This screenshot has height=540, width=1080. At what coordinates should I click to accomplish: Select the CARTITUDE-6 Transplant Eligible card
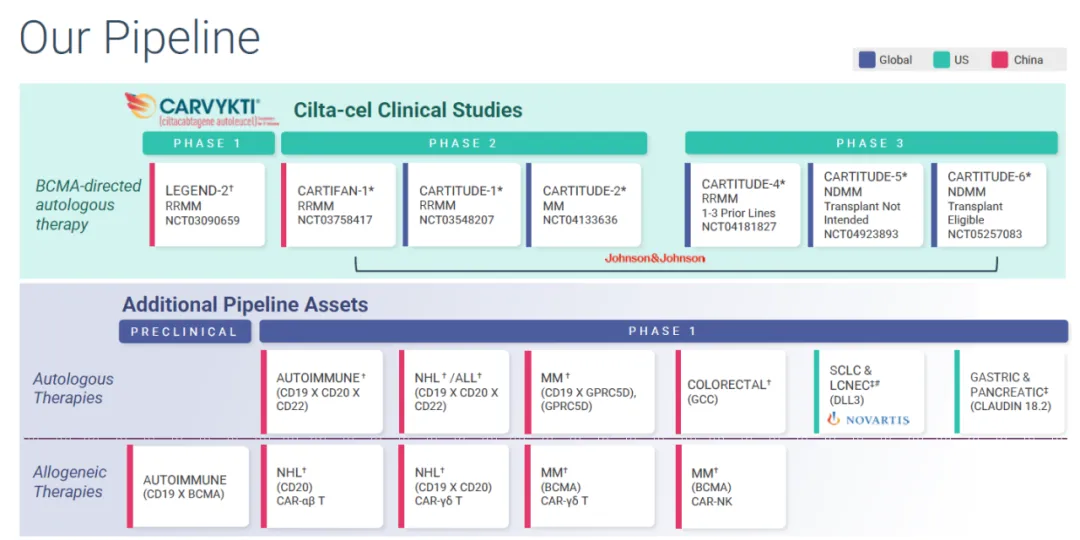(x=989, y=205)
